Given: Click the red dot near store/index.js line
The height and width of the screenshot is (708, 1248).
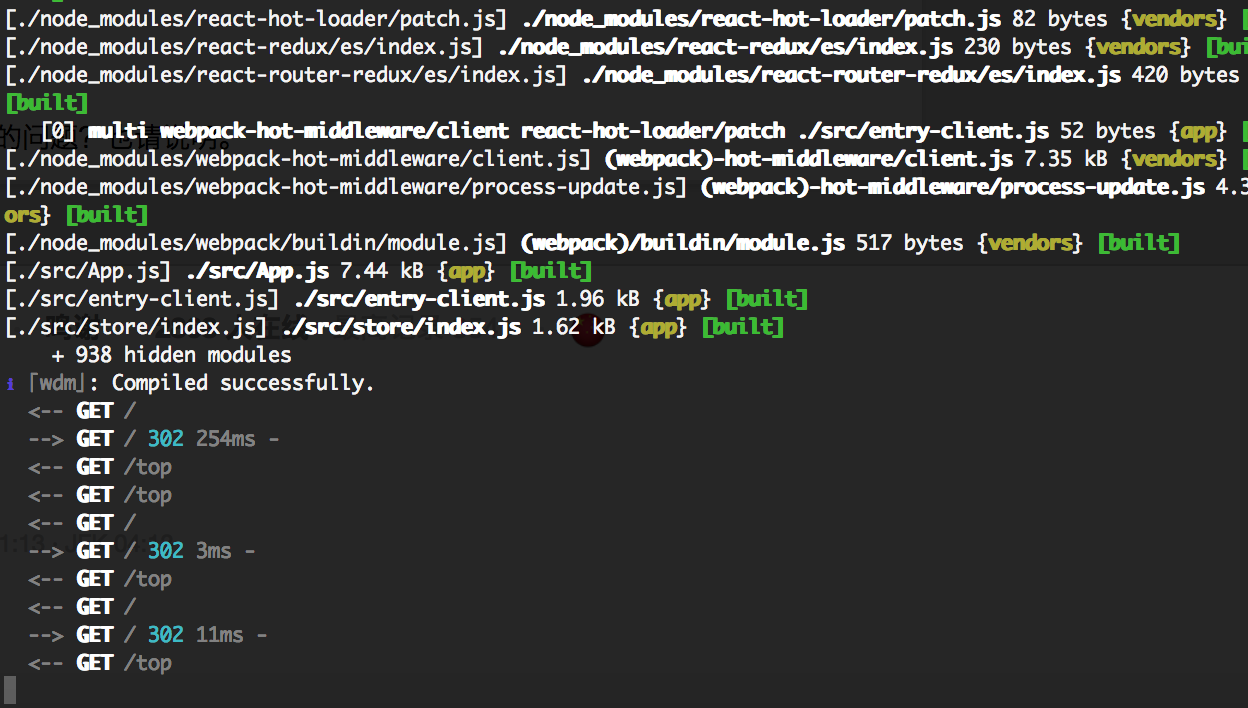Looking at the screenshot, I should click(x=588, y=330).
